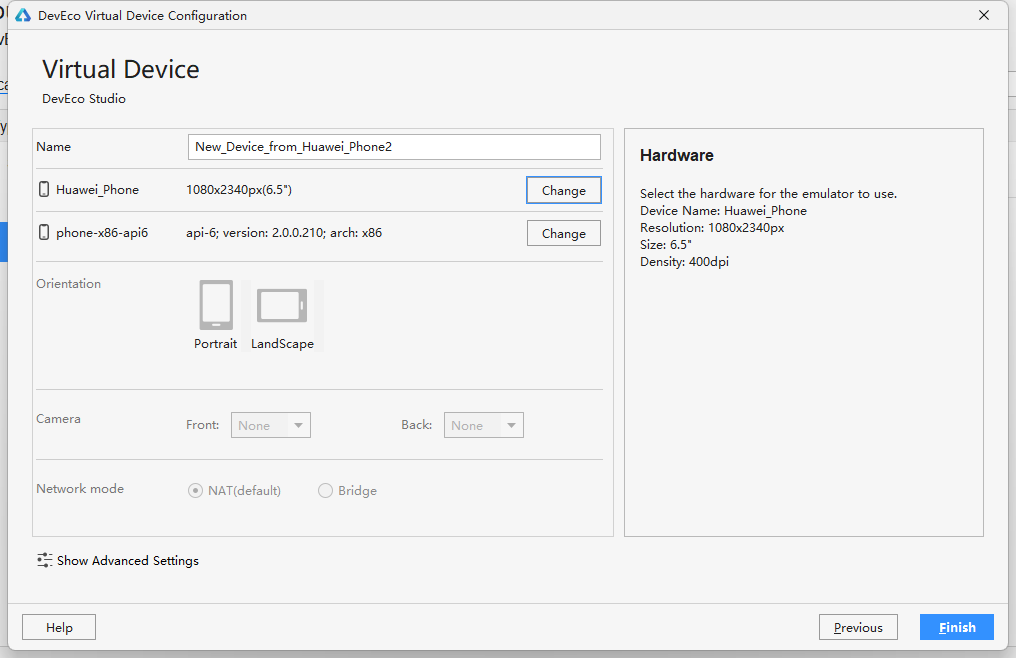1016x658 pixels.
Task: Change the Huawei_Phone hardware device
Action: (x=564, y=190)
